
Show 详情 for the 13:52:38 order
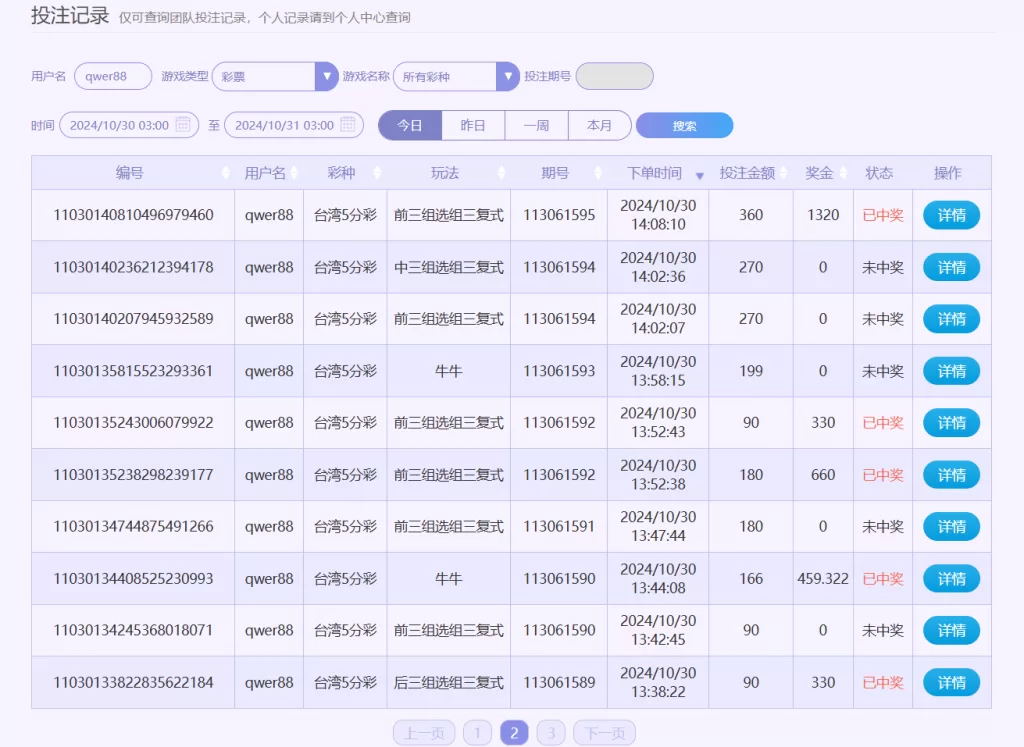(952, 475)
